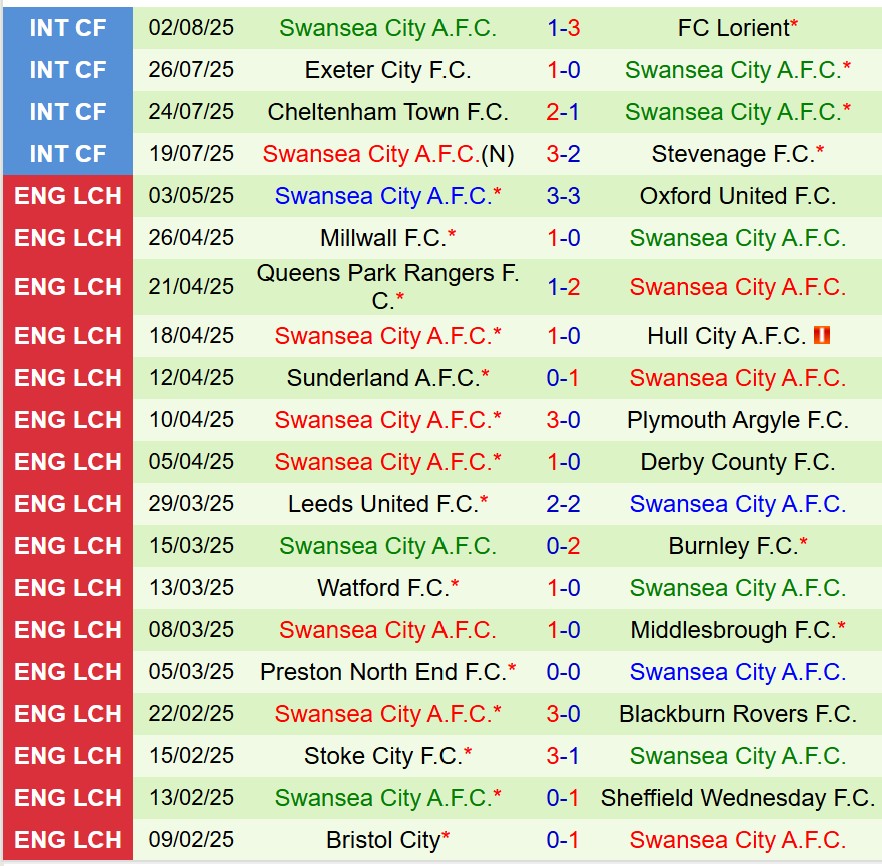Select the Bristol City team name
The height and width of the screenshot is (866, 882).
383,840
